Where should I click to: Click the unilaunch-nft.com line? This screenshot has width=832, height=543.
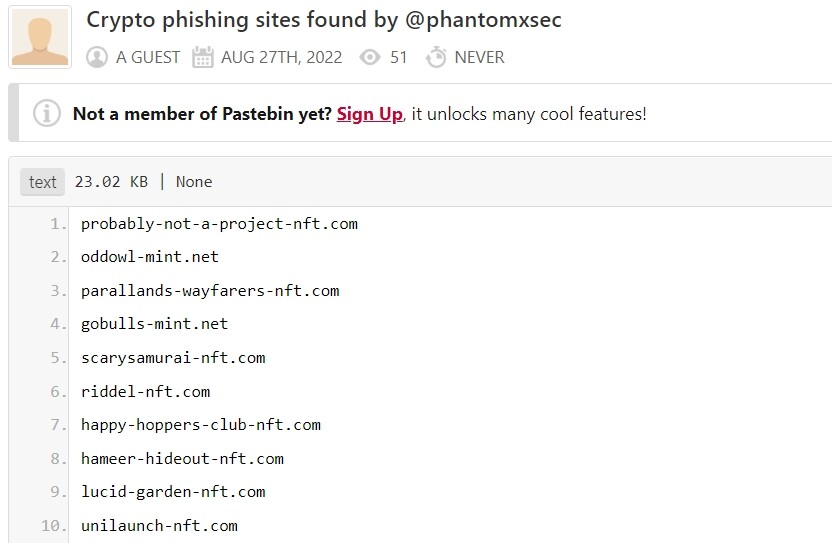[x=159, y=525]
